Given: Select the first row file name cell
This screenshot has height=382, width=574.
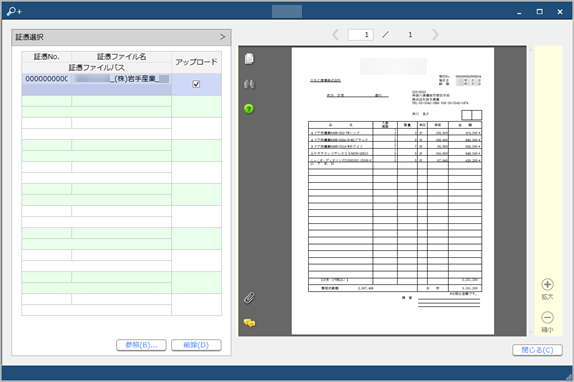Looking at the screenshot, I should click(122, 79).
